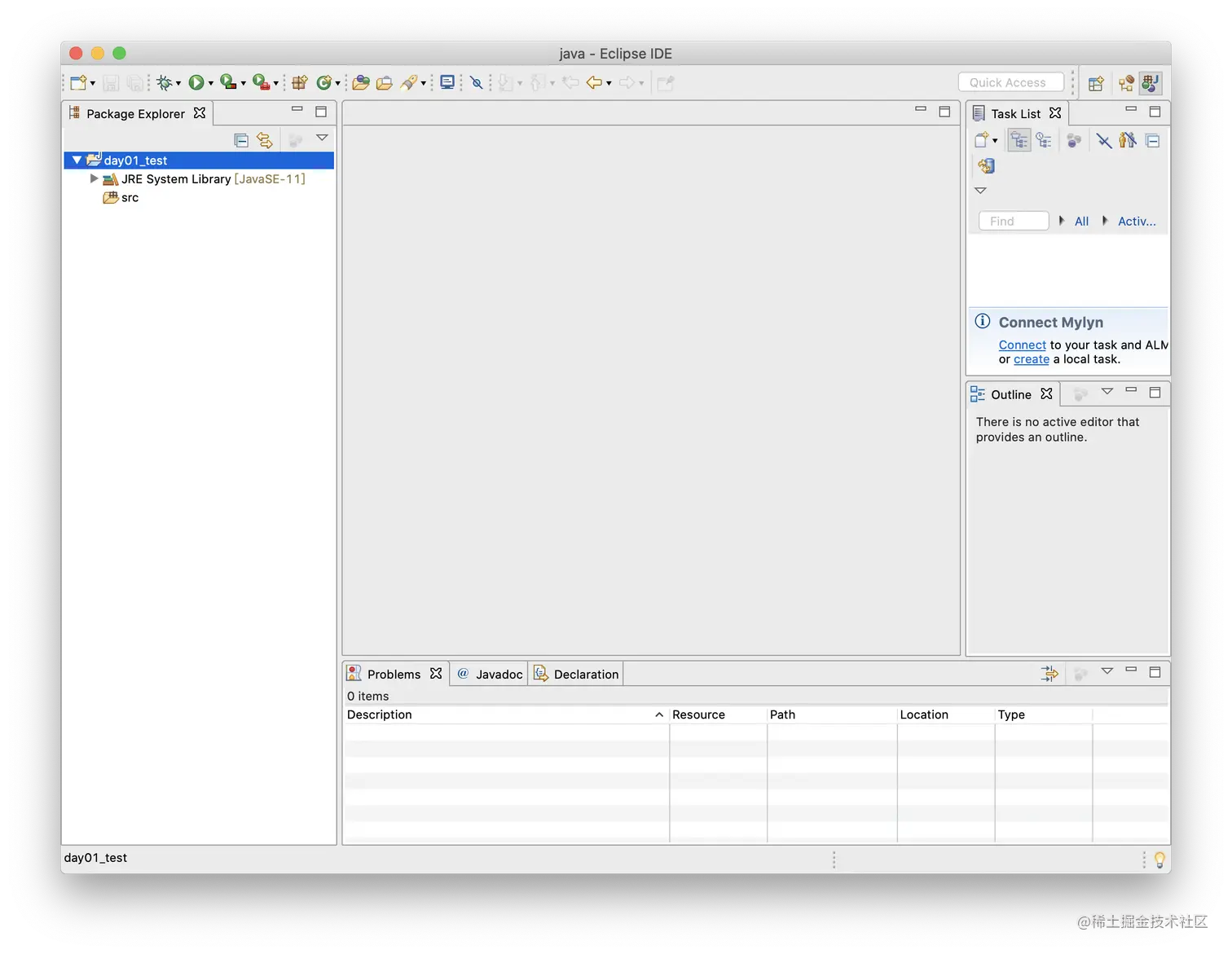This screenshot has height=954, width=1232.
Task: Click the Open Perspective icon
Action: click(x=1096, y=83)
